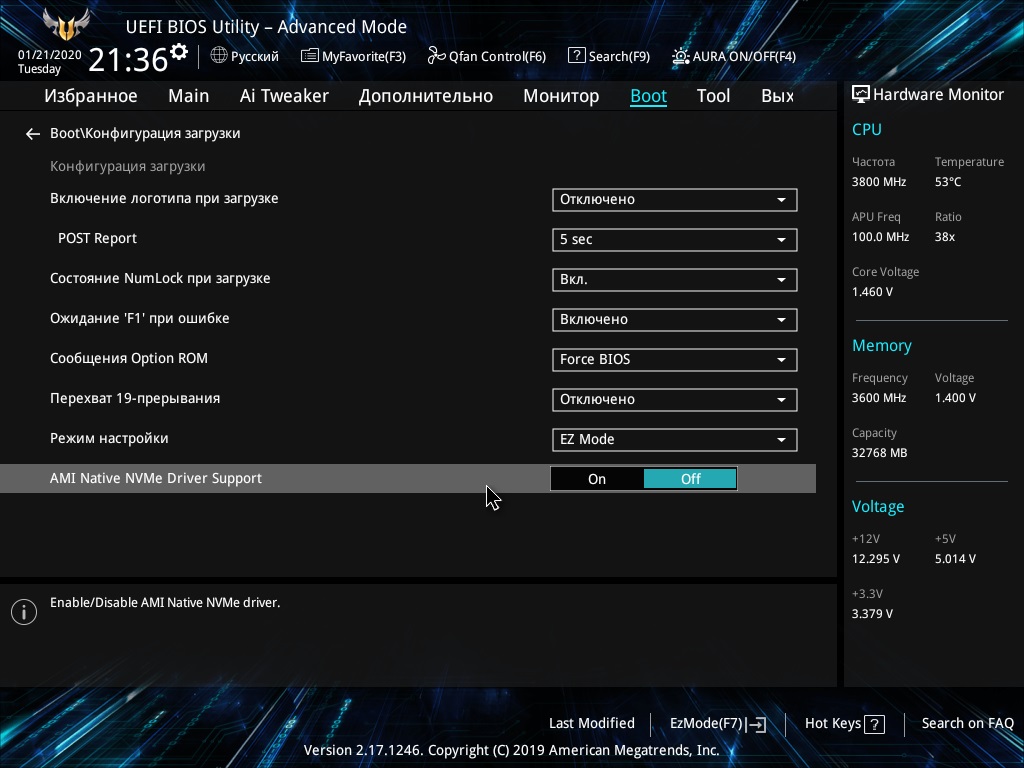Screen dimensions: 1024x768
Task: Open the Tool tab
Action: (713, 96)
